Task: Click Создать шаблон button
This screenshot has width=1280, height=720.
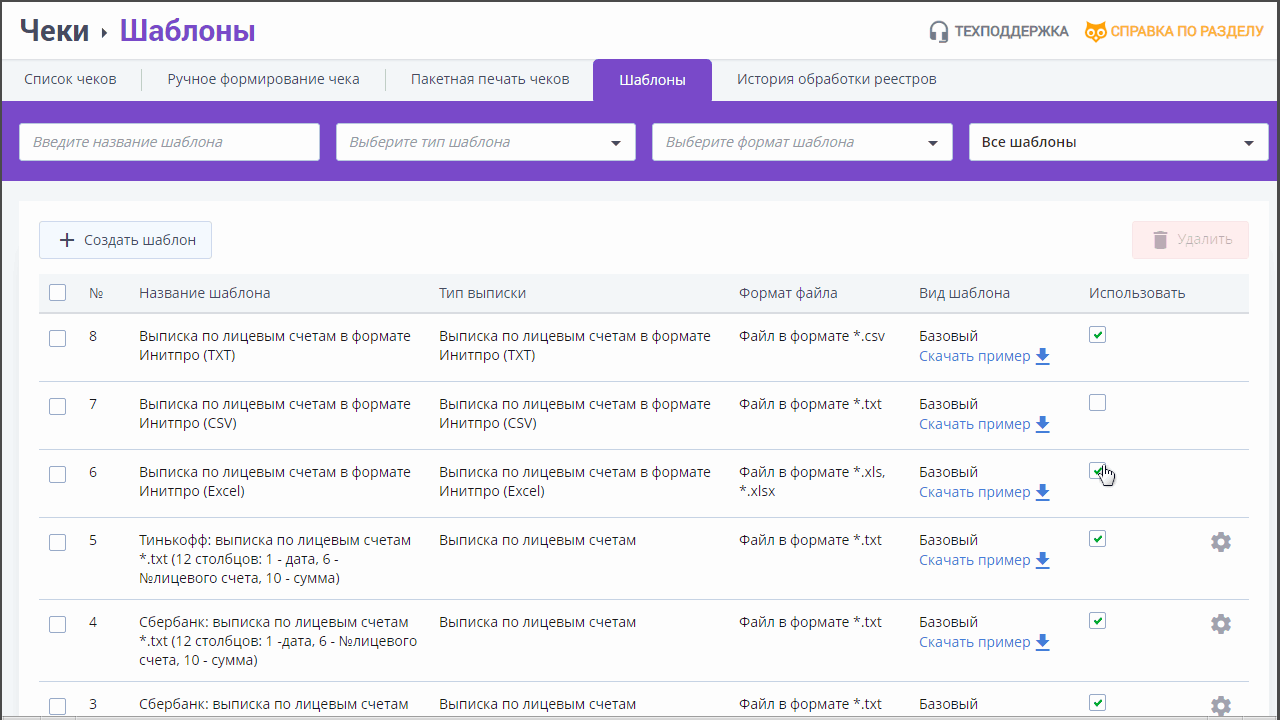Action: [x=125, y=240]
